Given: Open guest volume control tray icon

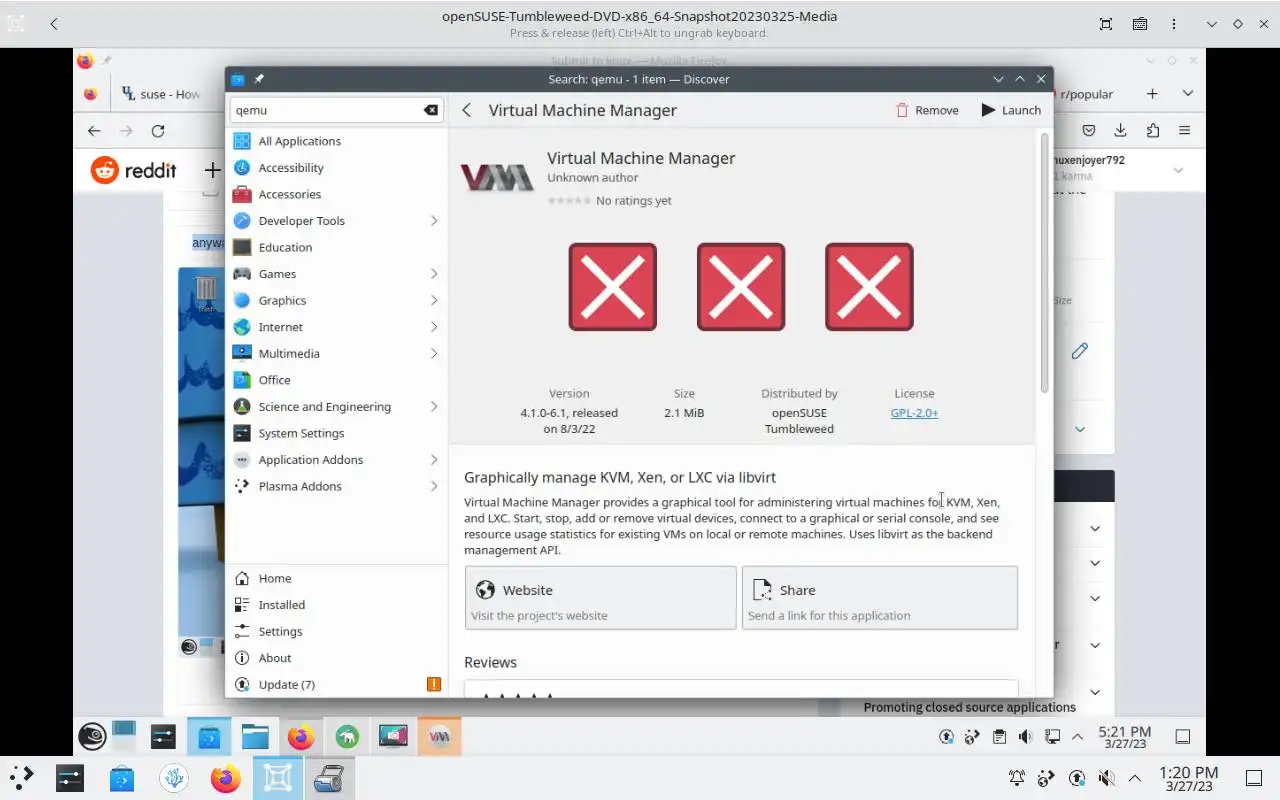Looking at the screenshot, I should click(x=1025, y=737).
